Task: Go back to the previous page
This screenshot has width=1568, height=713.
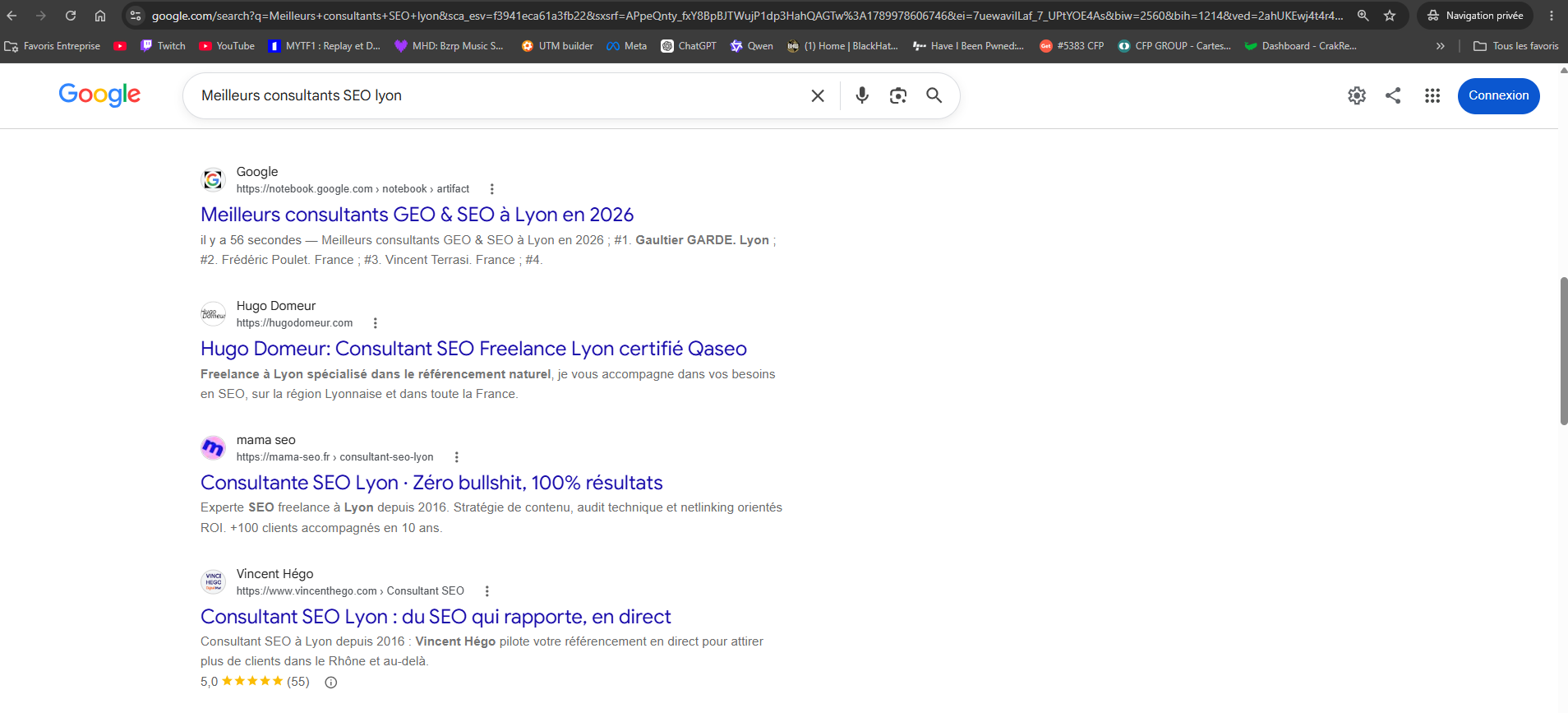Action: 12,16
